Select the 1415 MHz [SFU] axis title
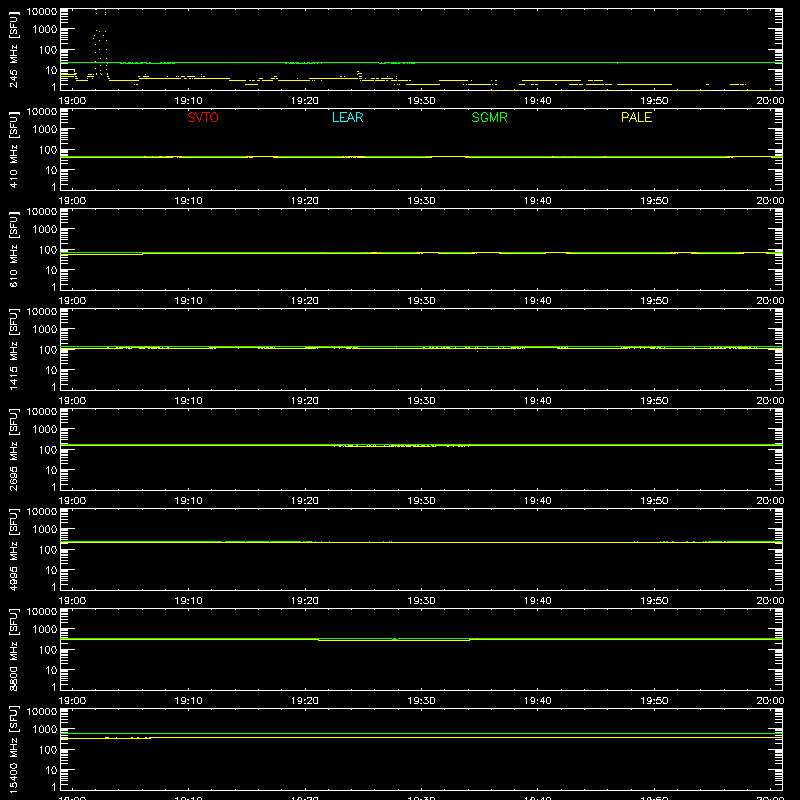 tap(13, 349)
